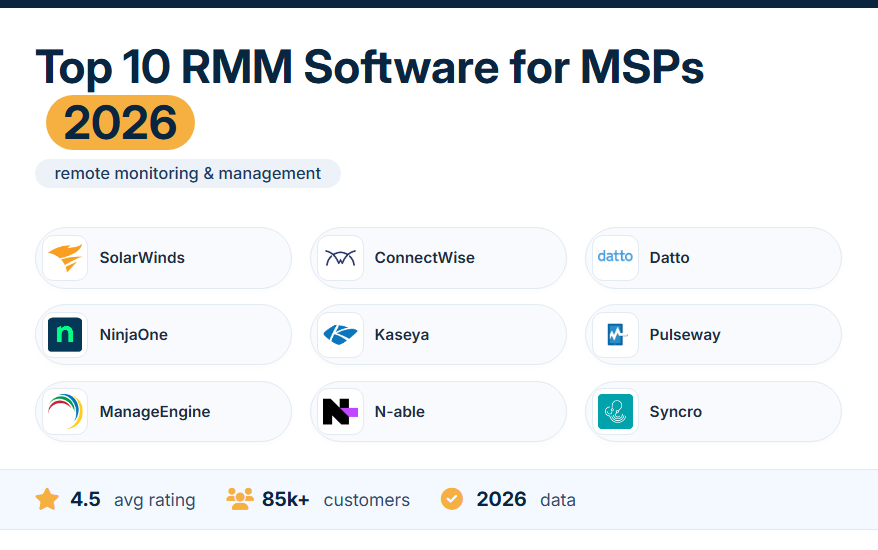Click the ManageEngine rainbow arc logo
This screenshot has height=550, width=878.
click(x=65, y=412)
